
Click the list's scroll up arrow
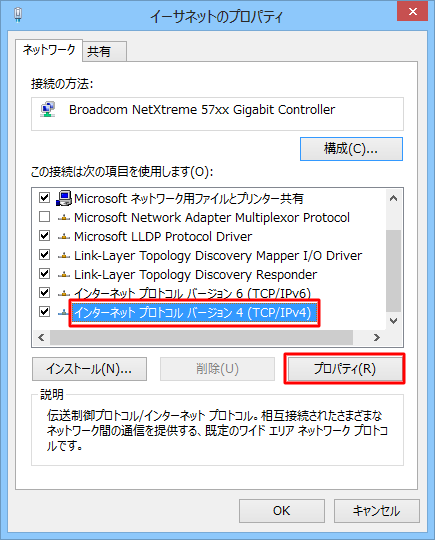coord(393,198)
